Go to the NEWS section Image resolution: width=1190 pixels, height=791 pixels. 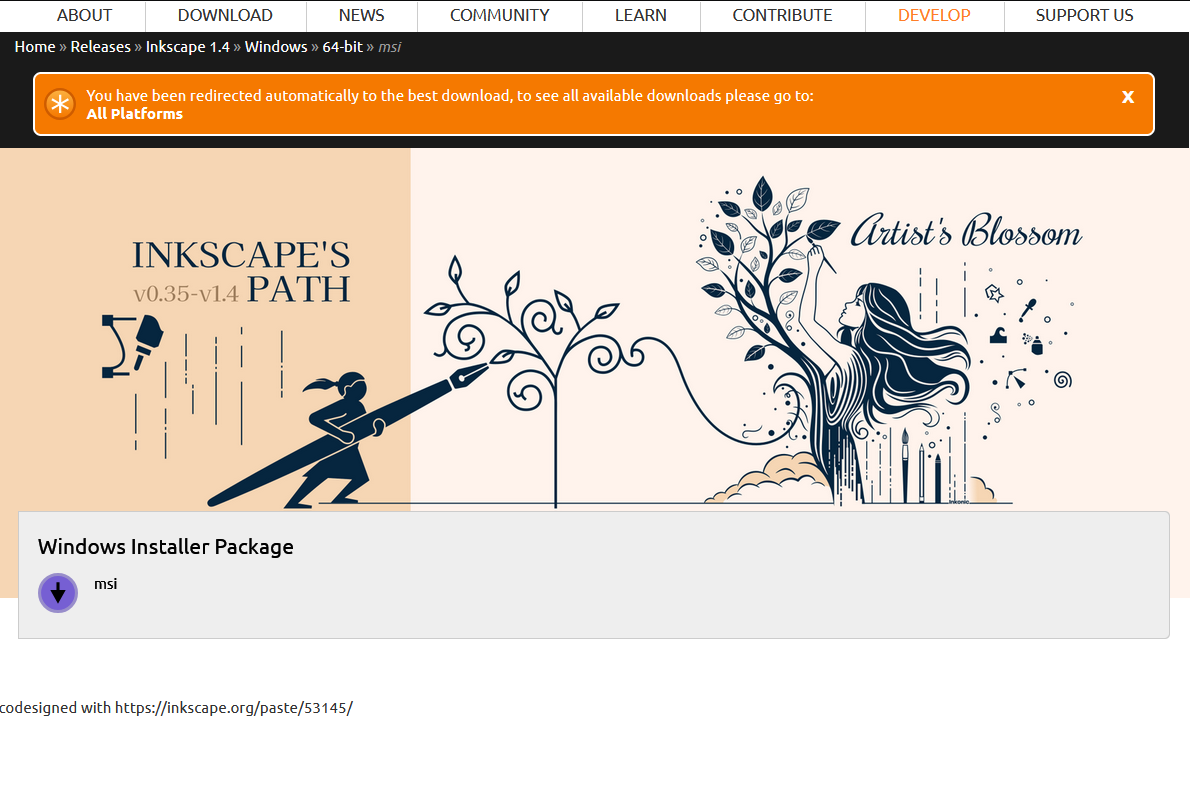click(x=361, y=15)
